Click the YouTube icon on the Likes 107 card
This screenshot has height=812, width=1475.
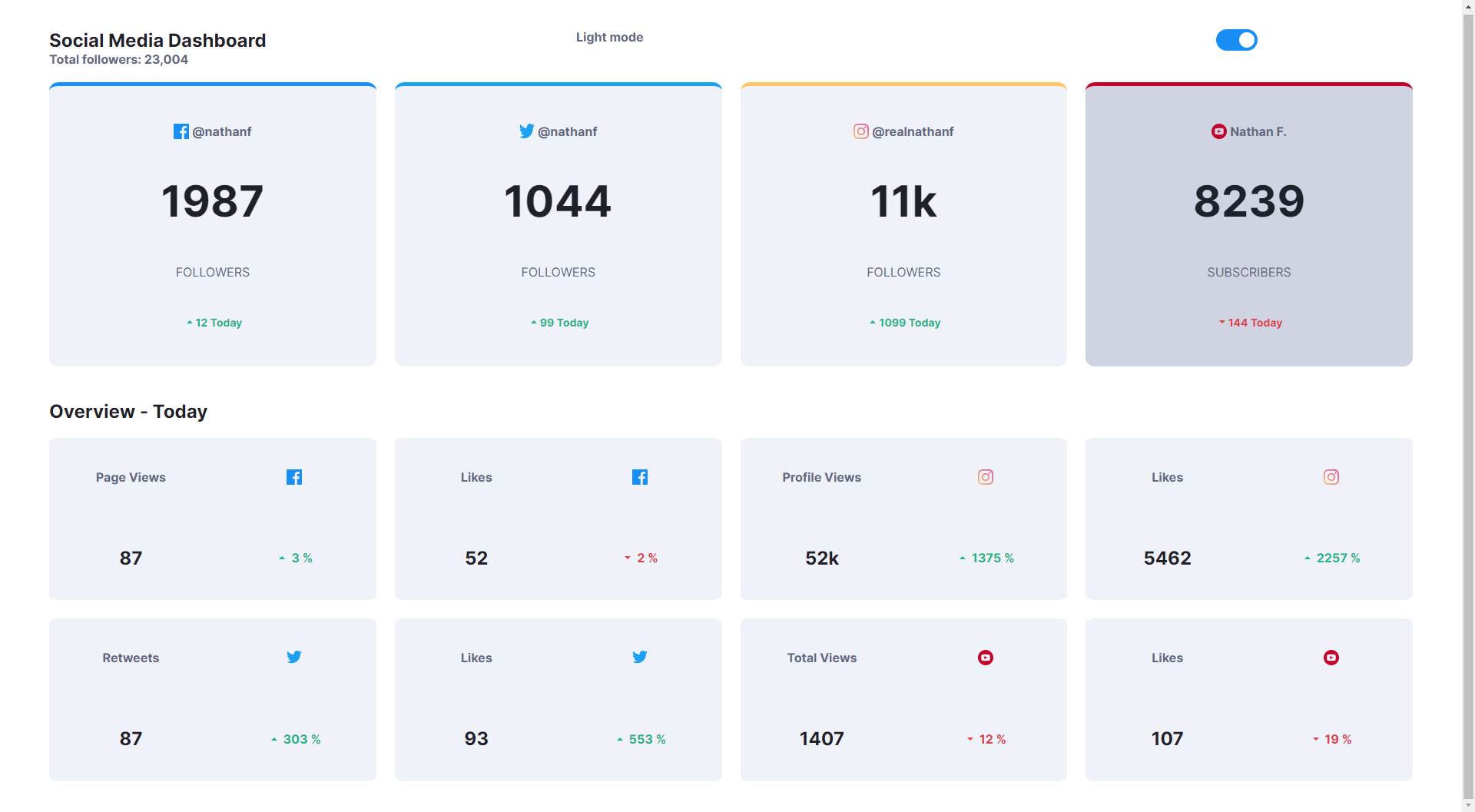pos(1331,658)
